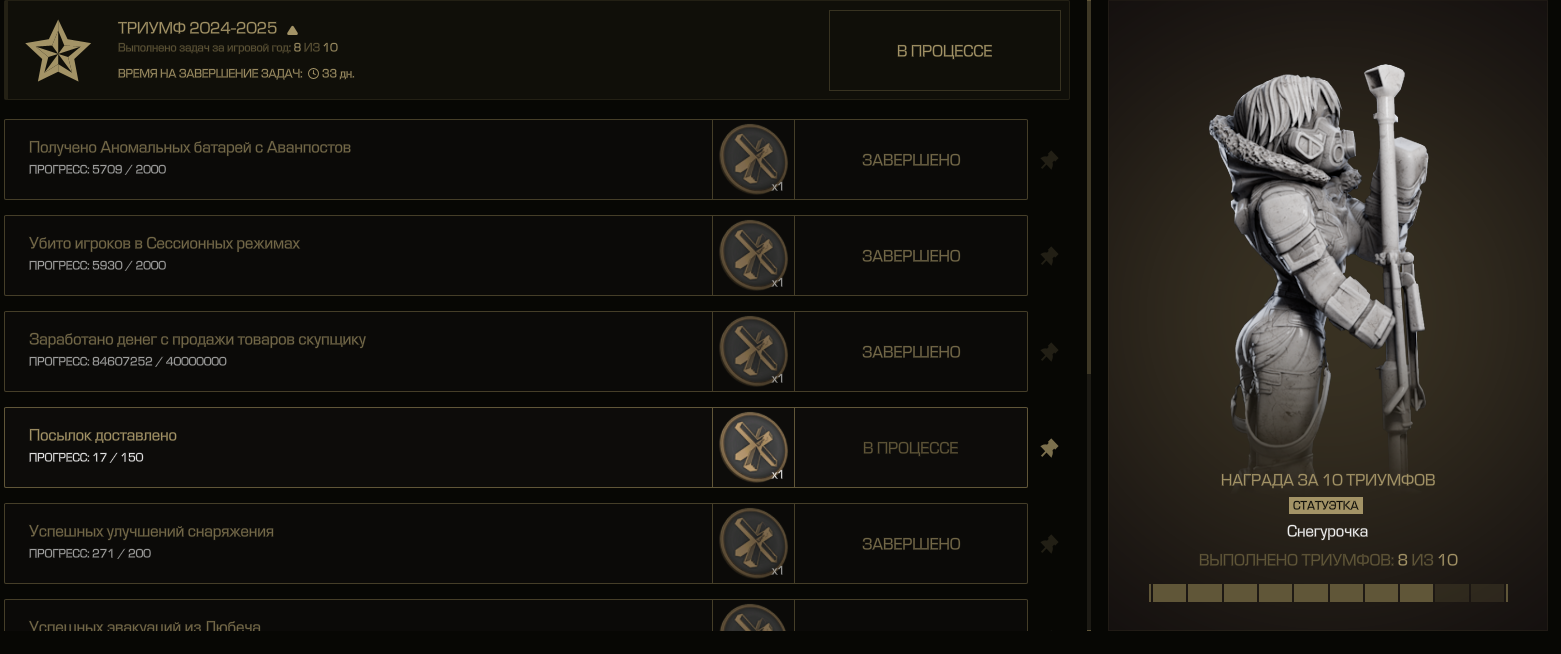
Task: Click the clock icon next to 33 дн.
Action: coord(313,74)
